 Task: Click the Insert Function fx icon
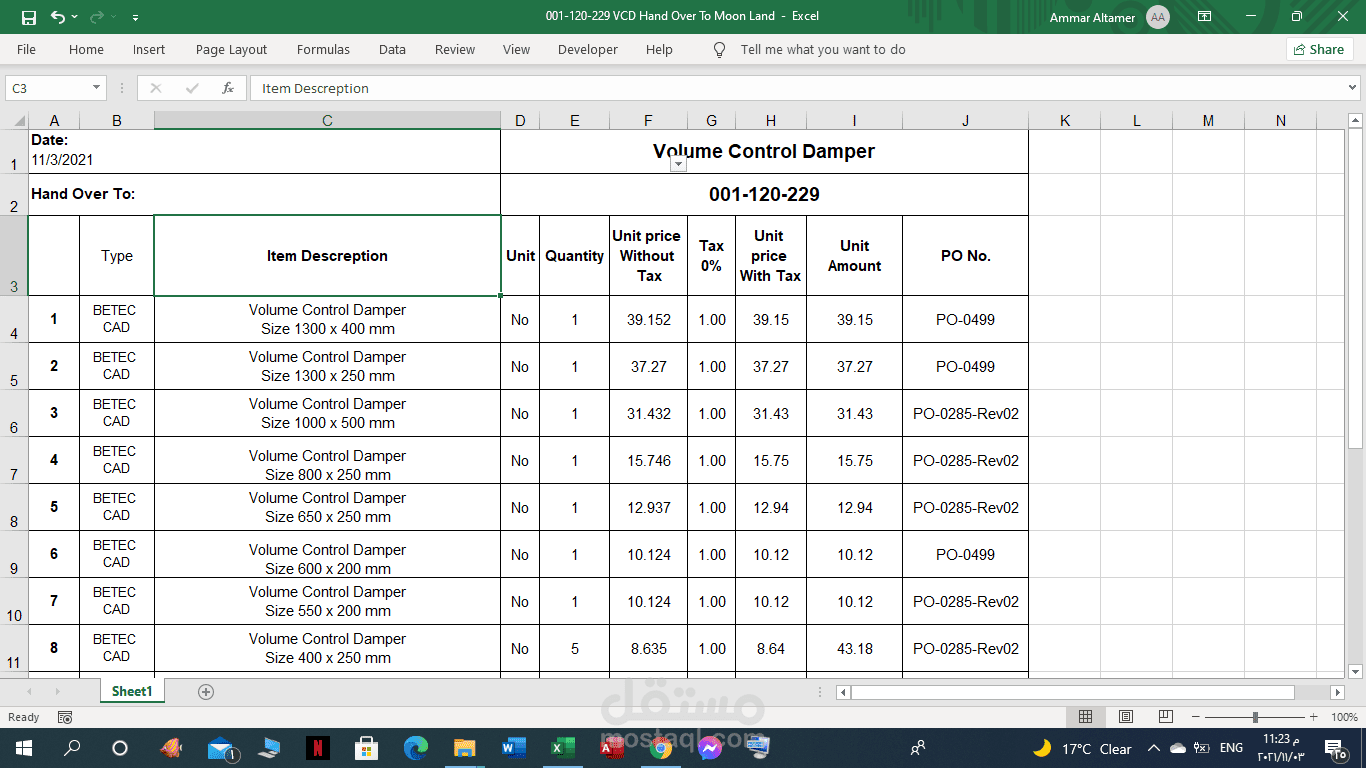(228, 88)
